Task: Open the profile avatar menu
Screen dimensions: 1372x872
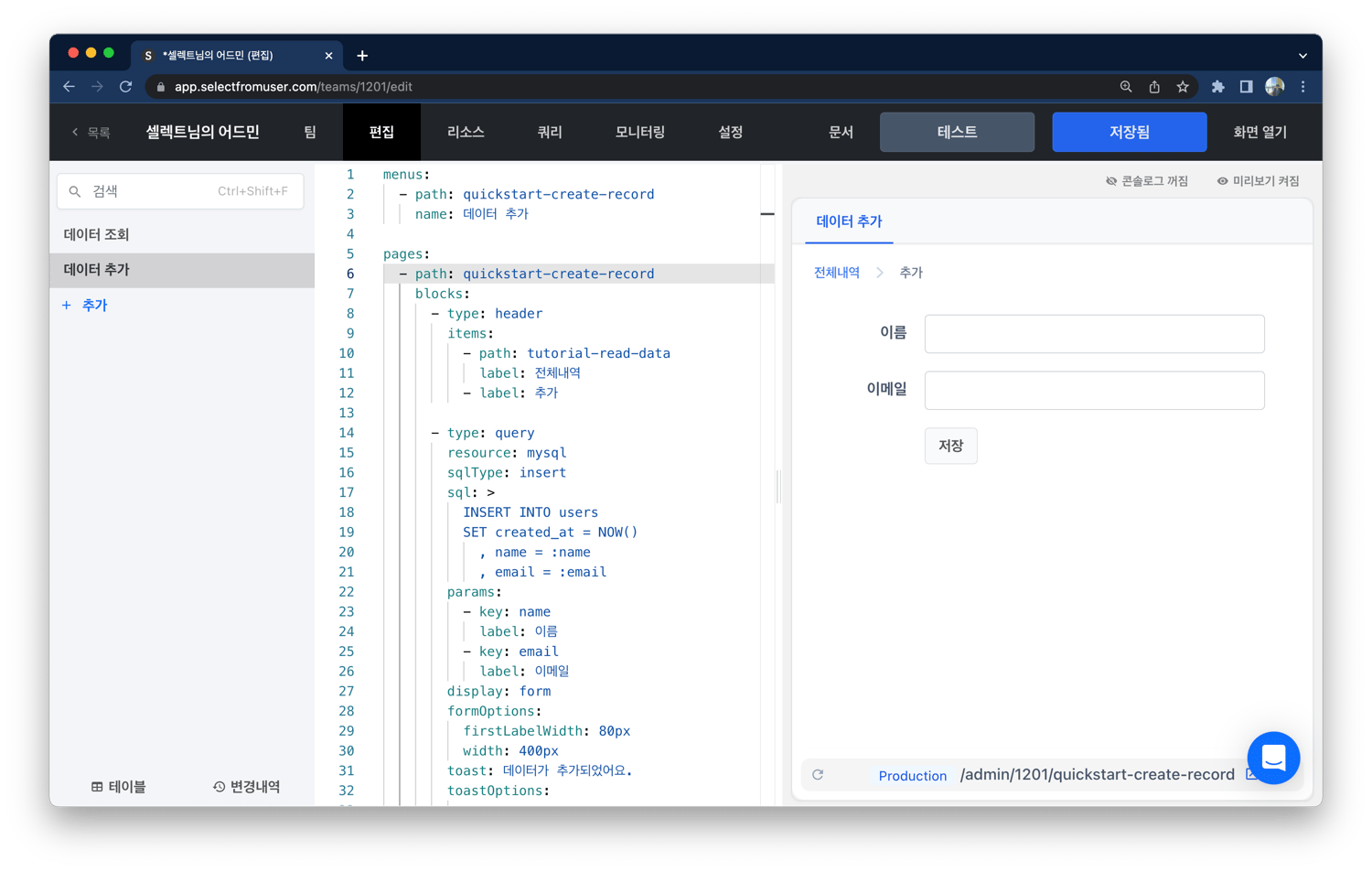Action: tap(1275, 87)
